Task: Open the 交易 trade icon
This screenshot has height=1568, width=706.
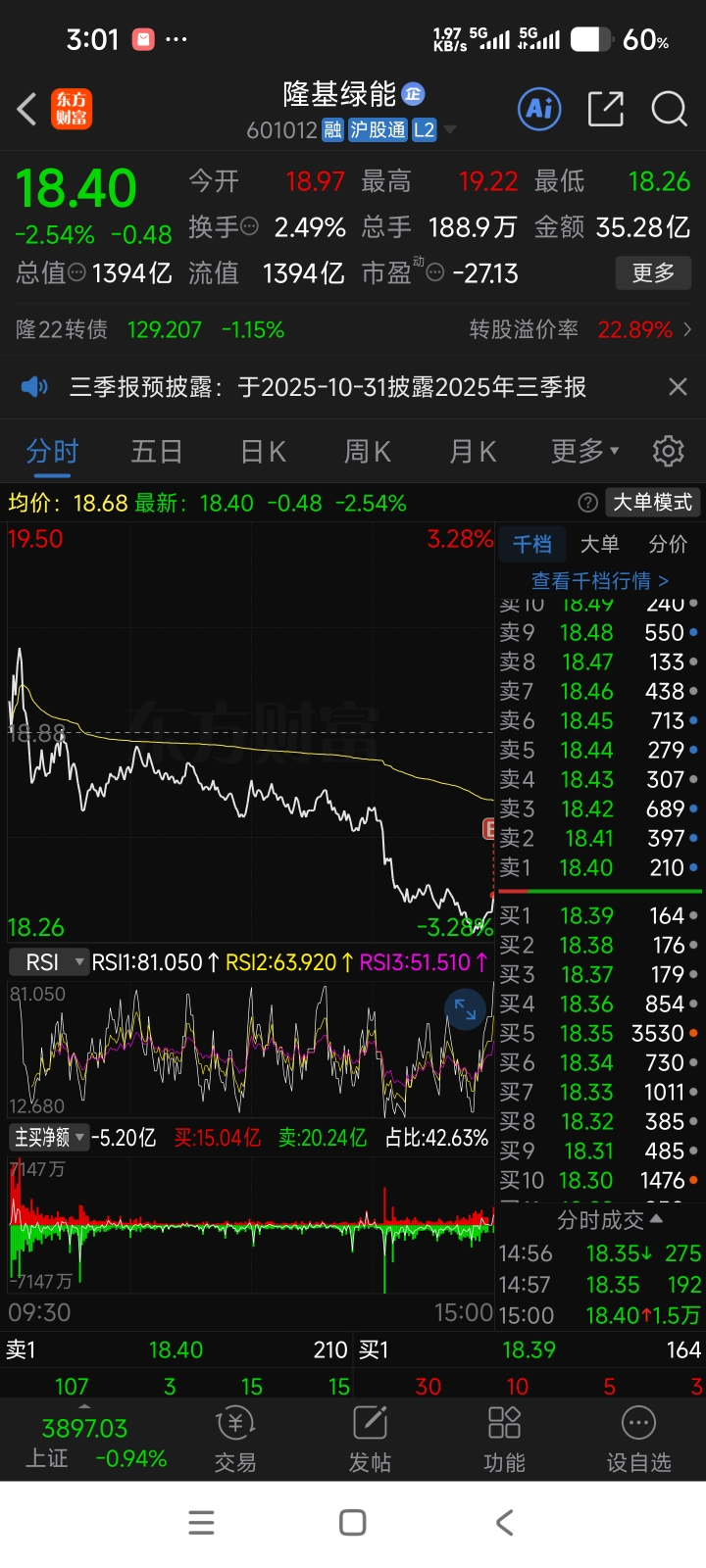Action: point(235,1439)
